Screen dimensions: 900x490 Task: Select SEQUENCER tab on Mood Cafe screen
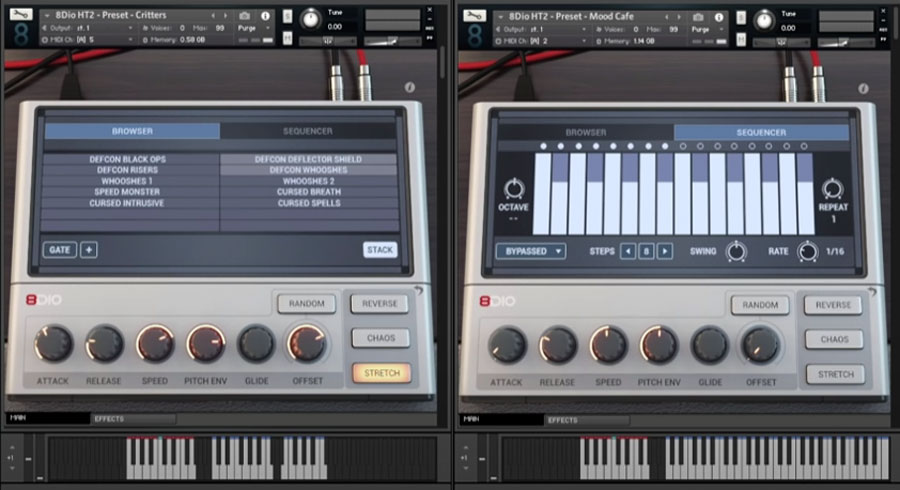pos(761,132)
